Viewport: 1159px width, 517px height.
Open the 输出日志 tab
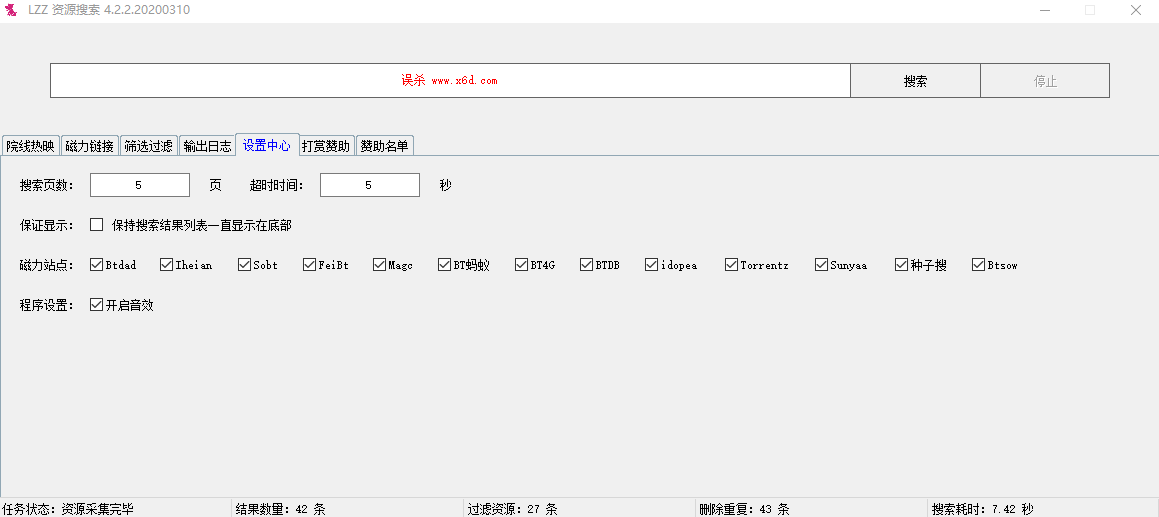pos(207,146)
